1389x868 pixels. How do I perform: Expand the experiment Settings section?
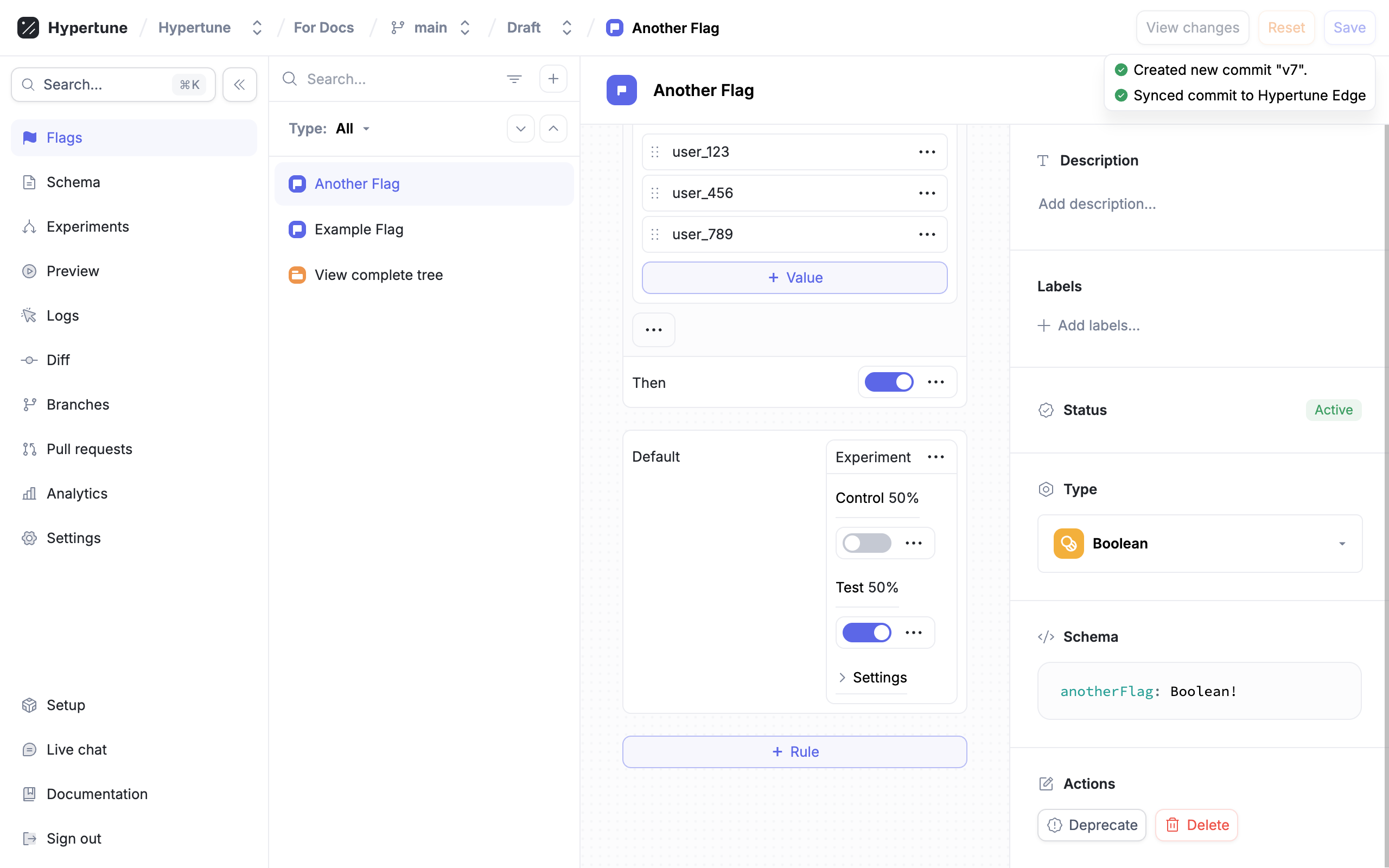tap(872, 678)
